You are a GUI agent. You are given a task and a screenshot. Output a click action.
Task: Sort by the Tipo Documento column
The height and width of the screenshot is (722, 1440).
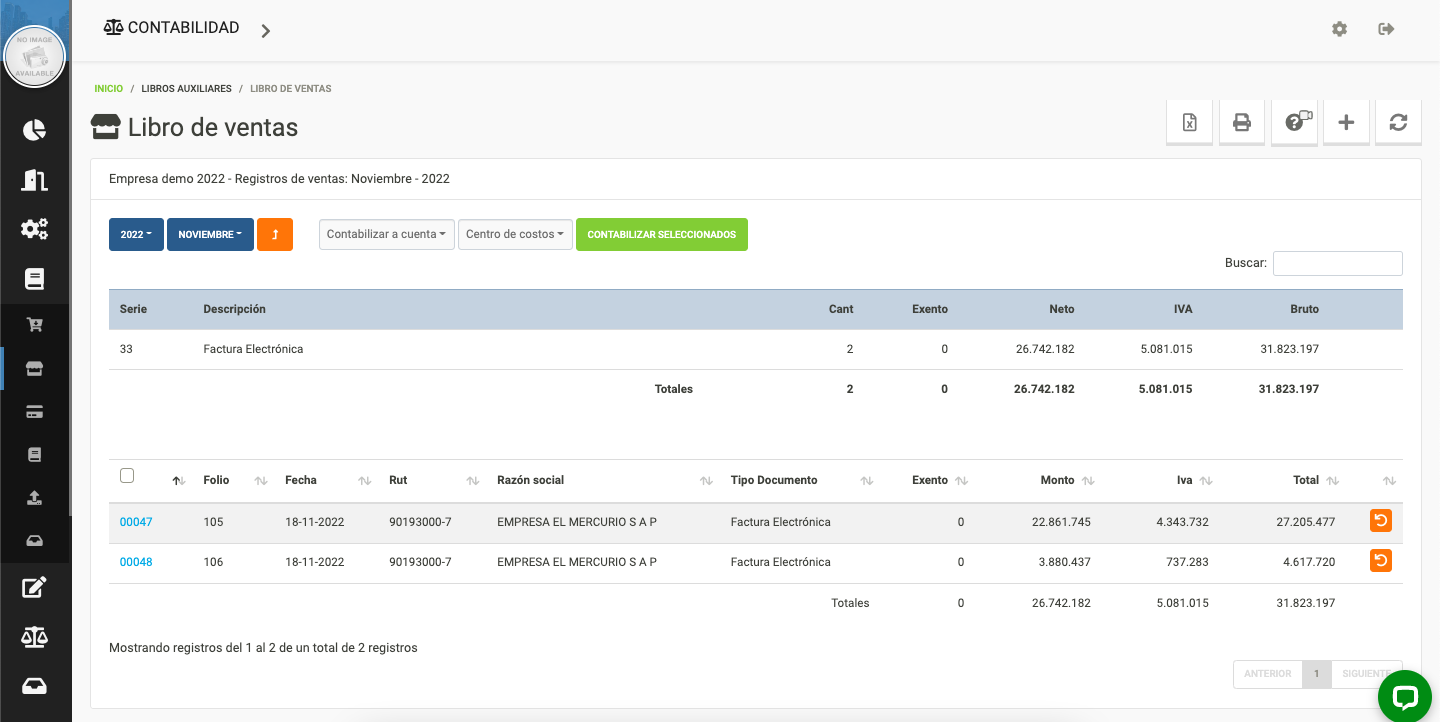pyautogui.click(x=801, y=480)
